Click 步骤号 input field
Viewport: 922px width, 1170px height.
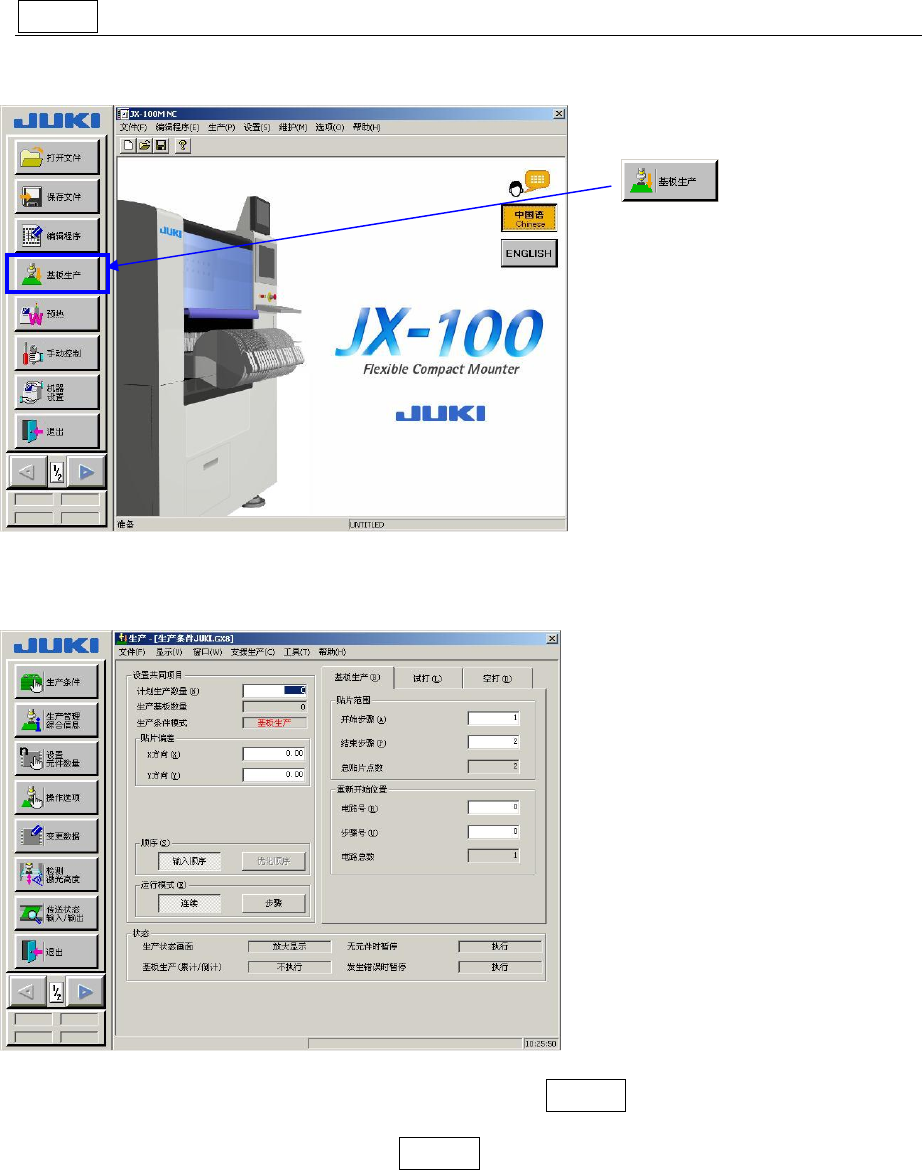tap(494, 831)
